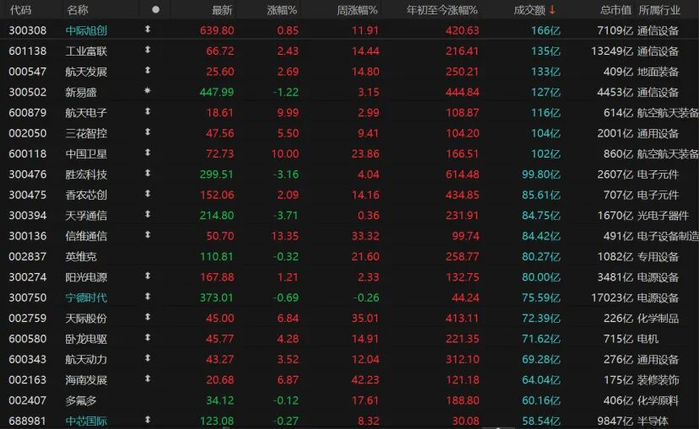Image resolution: width=700 pixels, height=429 pixels.
Task: Click the 所属行业 column header
Action: (659, 10)
